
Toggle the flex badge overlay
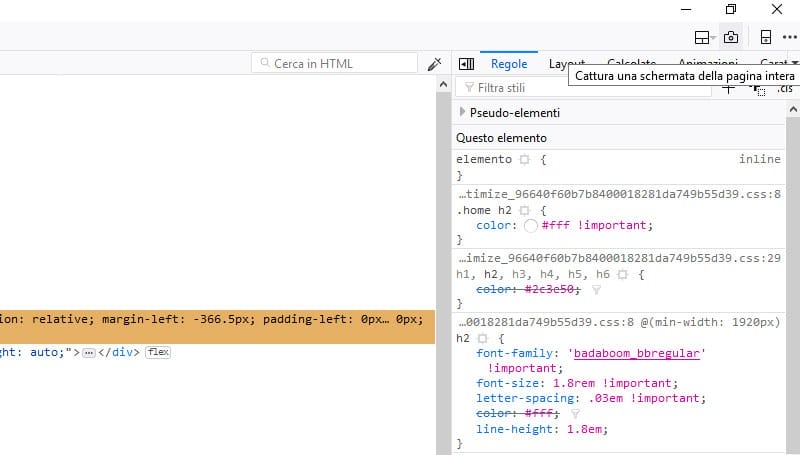158,353
